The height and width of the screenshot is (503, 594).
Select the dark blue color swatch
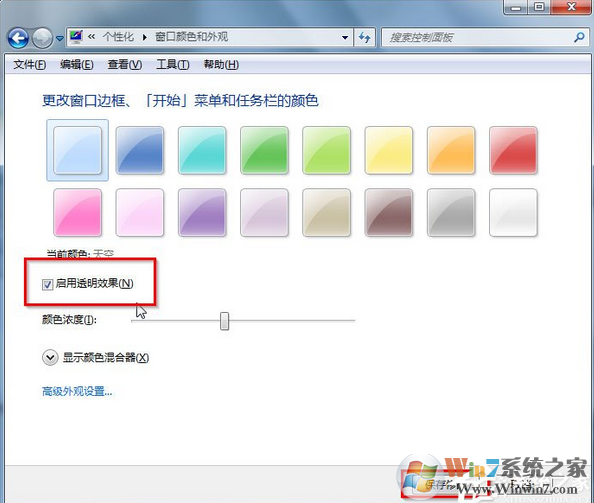click(140, 150)
